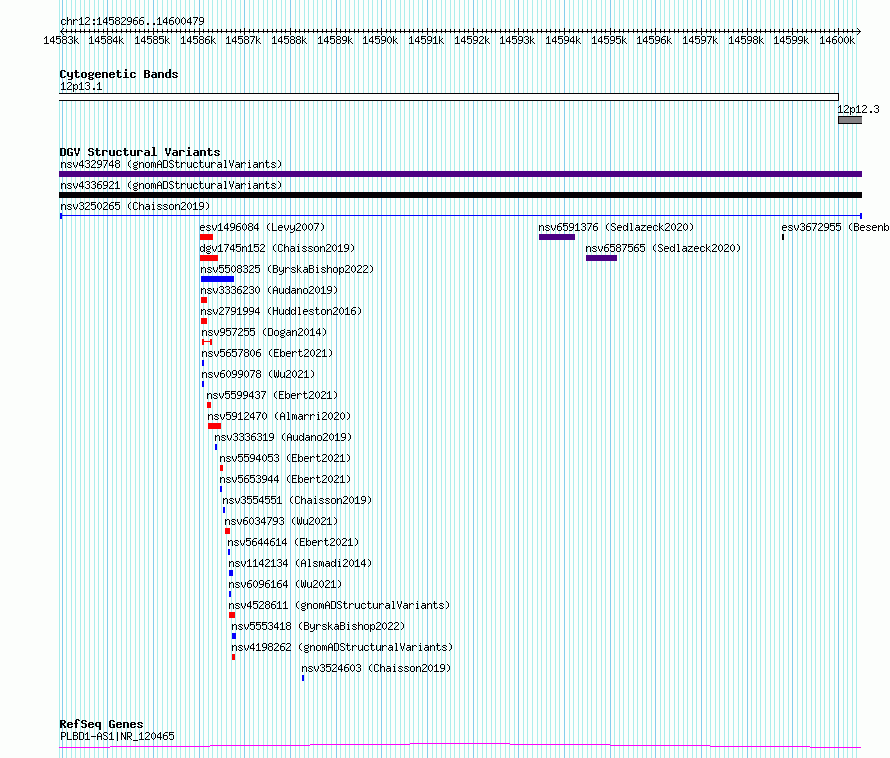This screenshot has width=890, height=758.
Task: Click the purple nsv6591376 Sedlazeck2020 bar
Action: point(557,237)
